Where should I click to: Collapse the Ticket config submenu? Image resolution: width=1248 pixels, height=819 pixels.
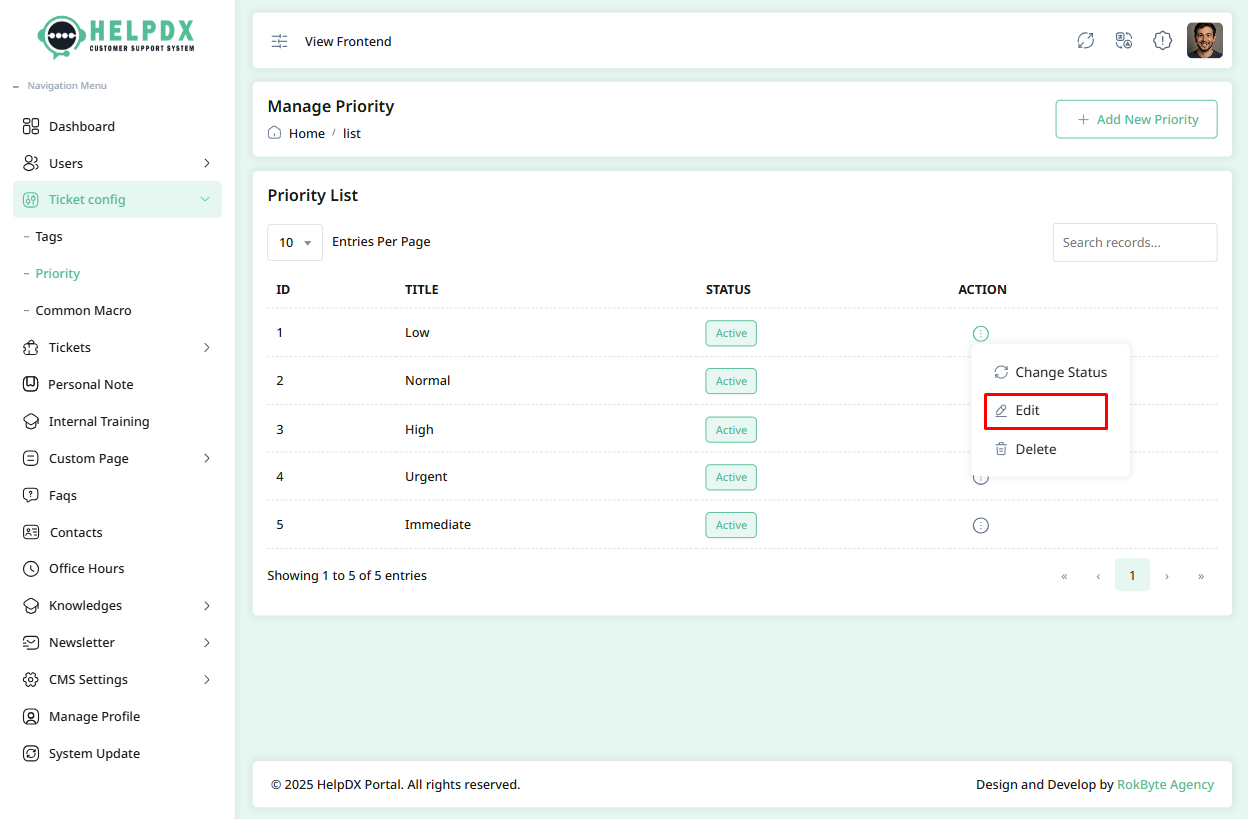[117, 199]
